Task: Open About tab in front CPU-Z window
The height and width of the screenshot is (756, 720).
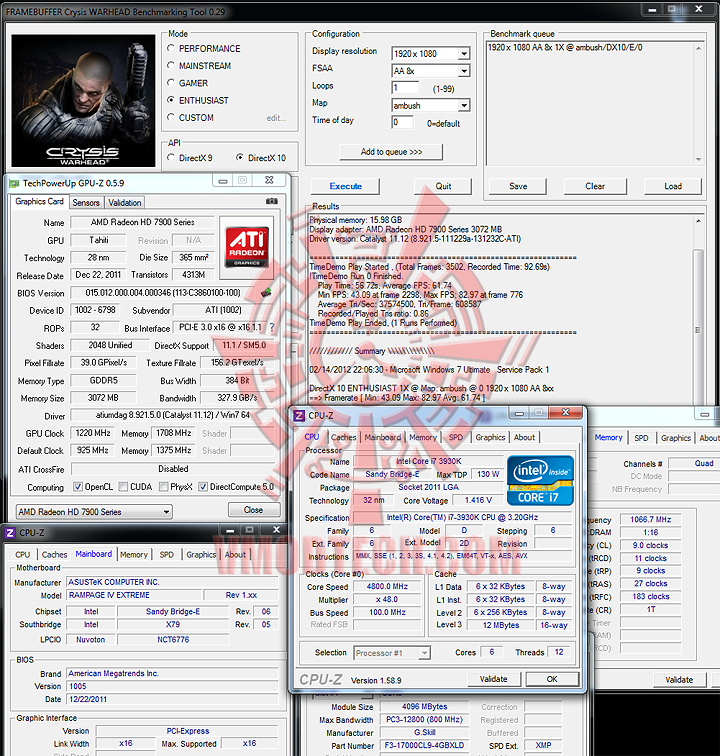Action: coord(524,437)
